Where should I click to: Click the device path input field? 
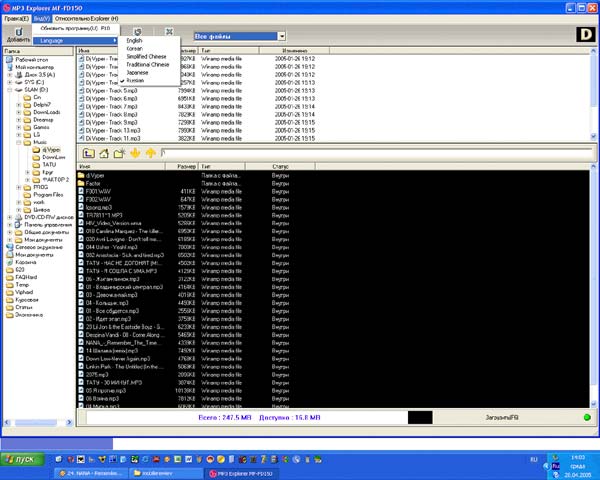click(x=377, y=153)
